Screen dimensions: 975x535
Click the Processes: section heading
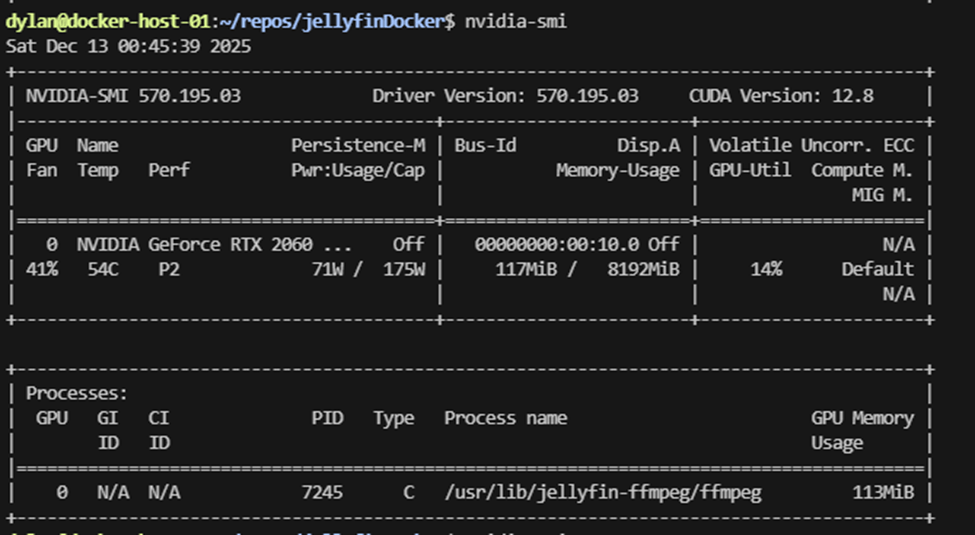77,393
